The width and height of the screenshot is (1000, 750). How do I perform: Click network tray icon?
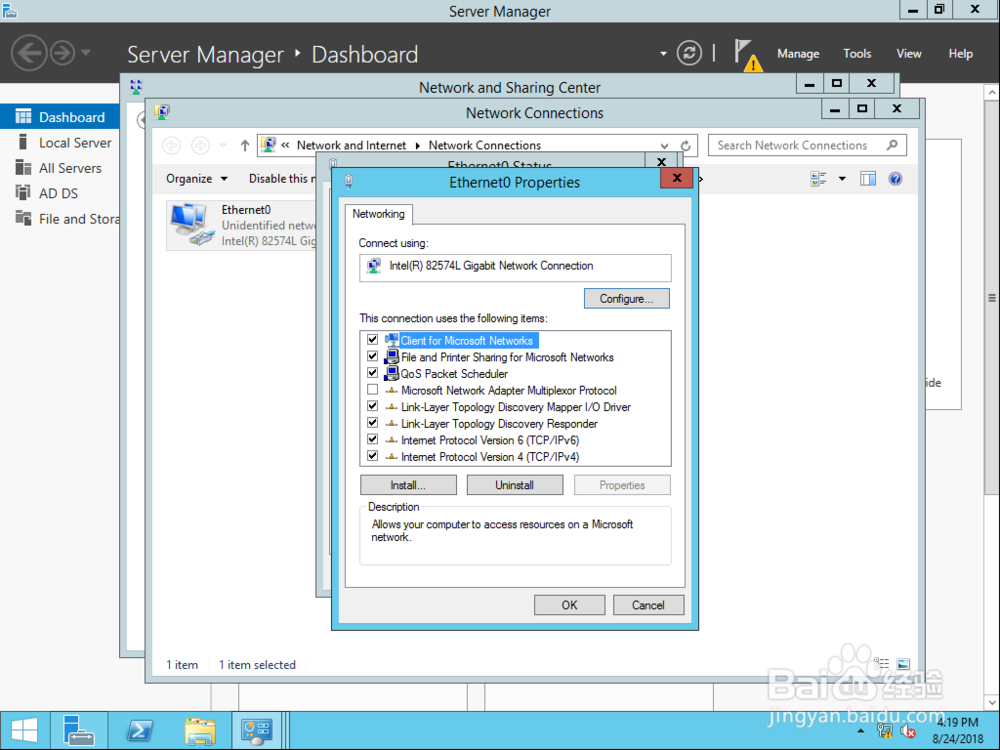[x=884, y=731]
